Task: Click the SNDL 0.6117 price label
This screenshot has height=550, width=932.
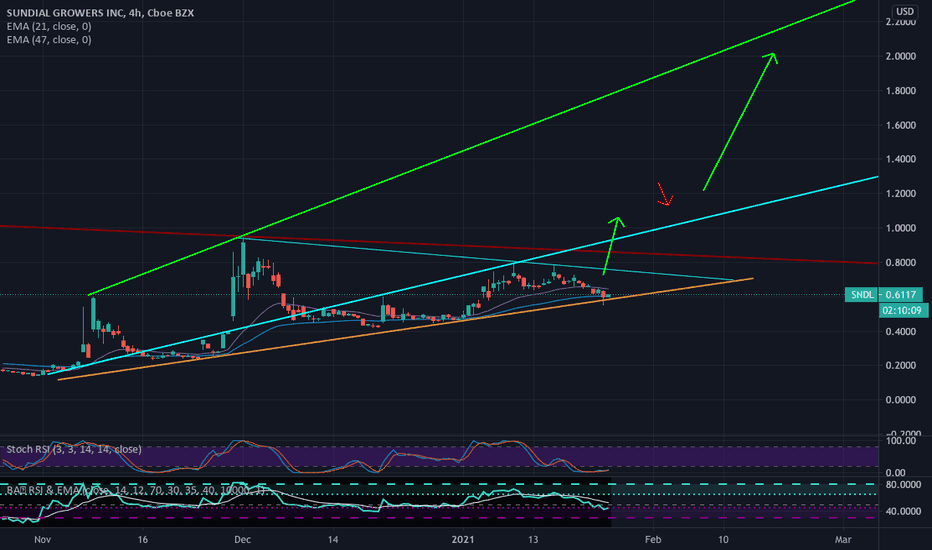Action: point(883,294)
